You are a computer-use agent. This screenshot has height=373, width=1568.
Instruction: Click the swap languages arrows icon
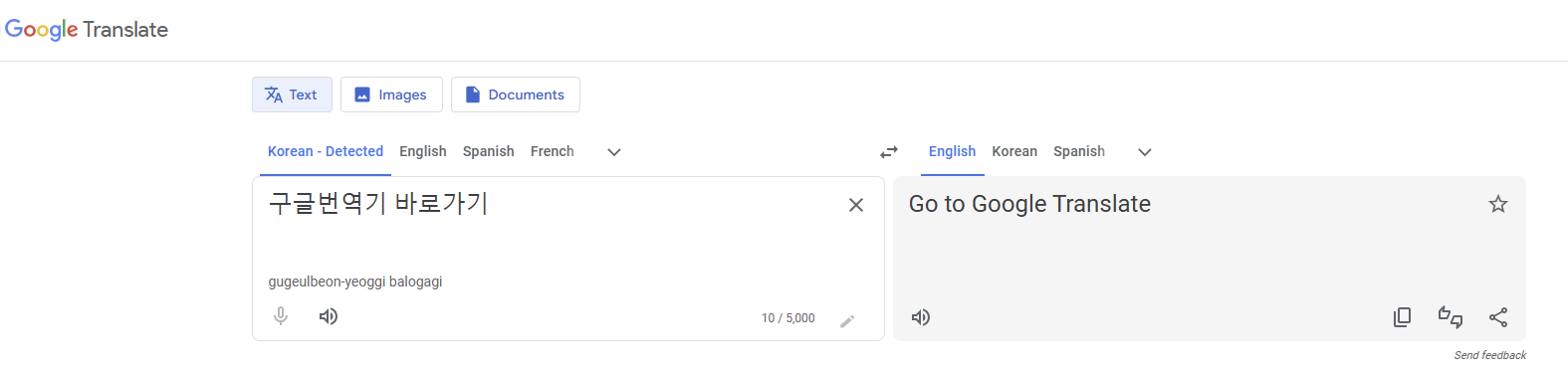tap(889, 152)
